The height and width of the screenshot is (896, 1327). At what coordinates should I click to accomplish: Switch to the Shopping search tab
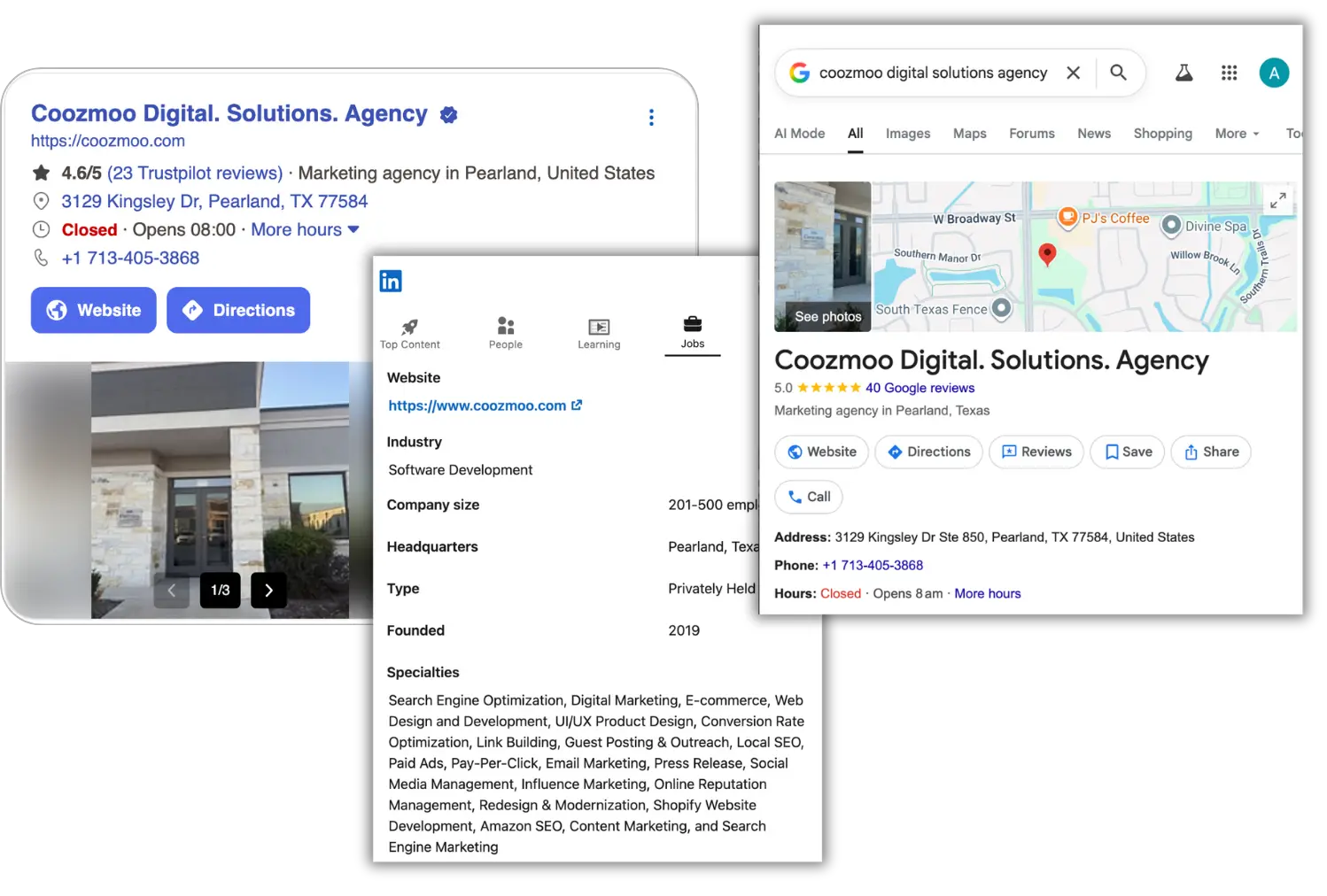(x=1163, y=134)
